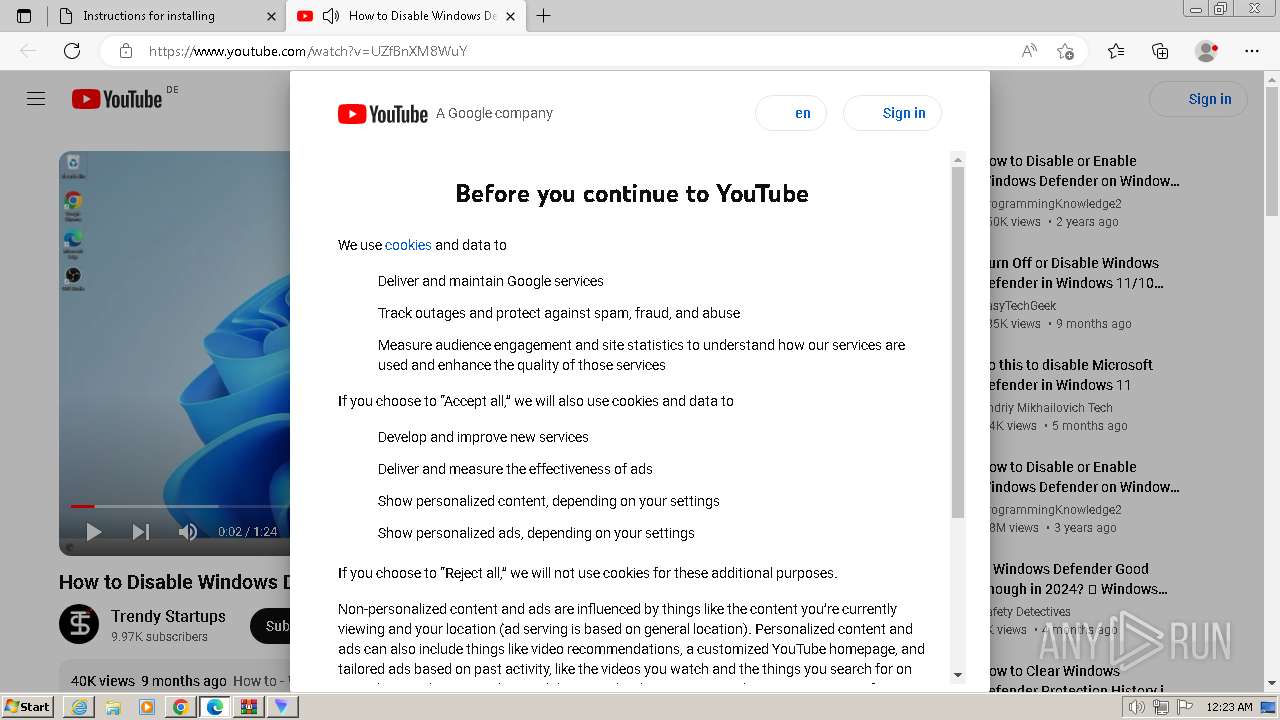Open File Explorer from taskbar
This screenshot has height=720, width=1280.
coord(112,707)
